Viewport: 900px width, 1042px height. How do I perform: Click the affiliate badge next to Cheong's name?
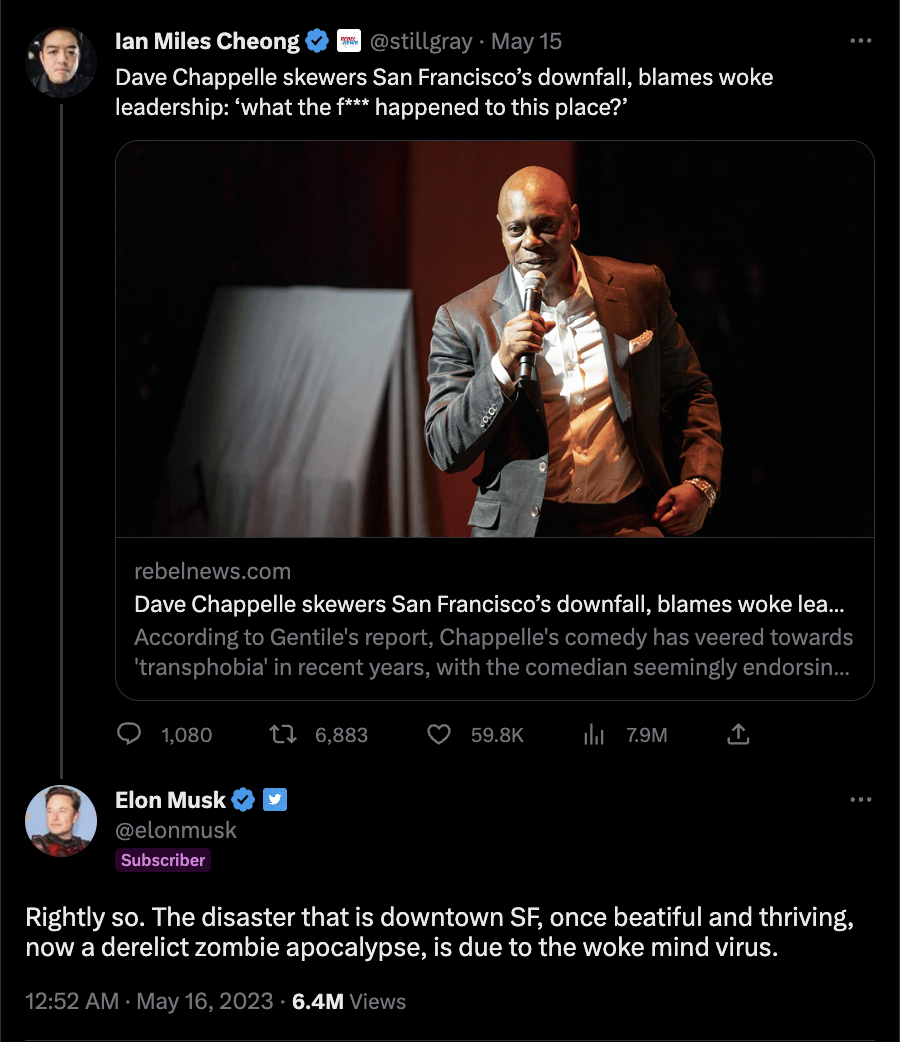click(348, 41)
